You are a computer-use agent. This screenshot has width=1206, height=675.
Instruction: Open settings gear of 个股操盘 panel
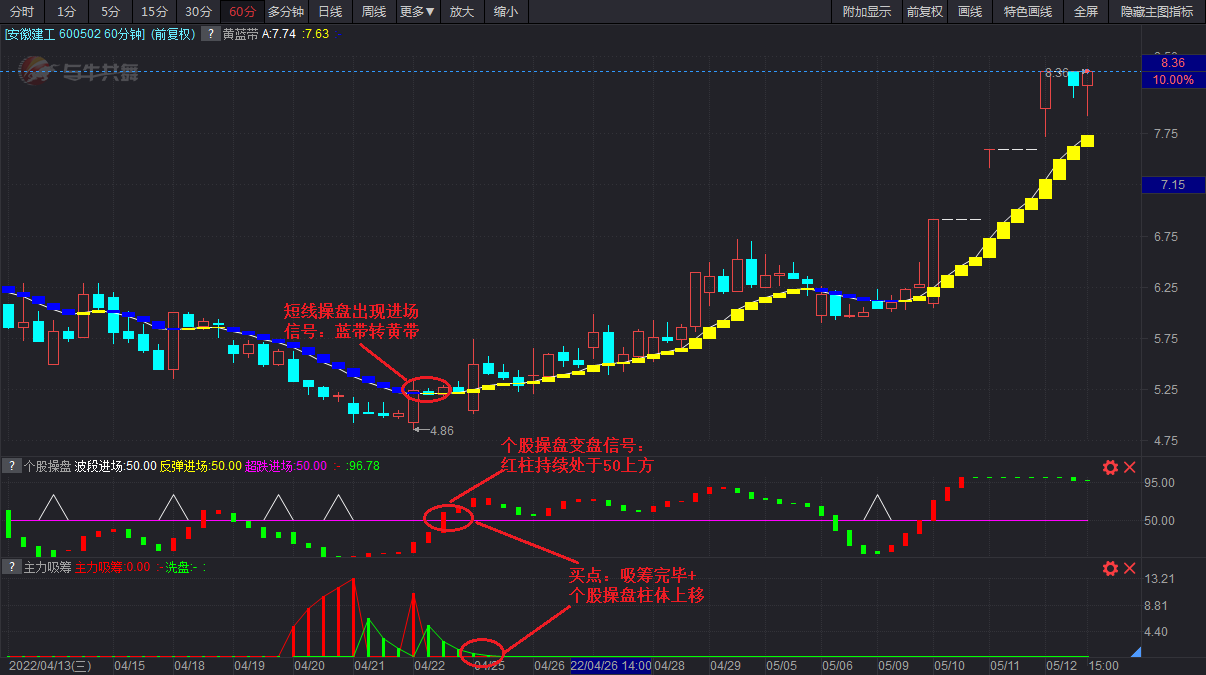pos(1110,467)
